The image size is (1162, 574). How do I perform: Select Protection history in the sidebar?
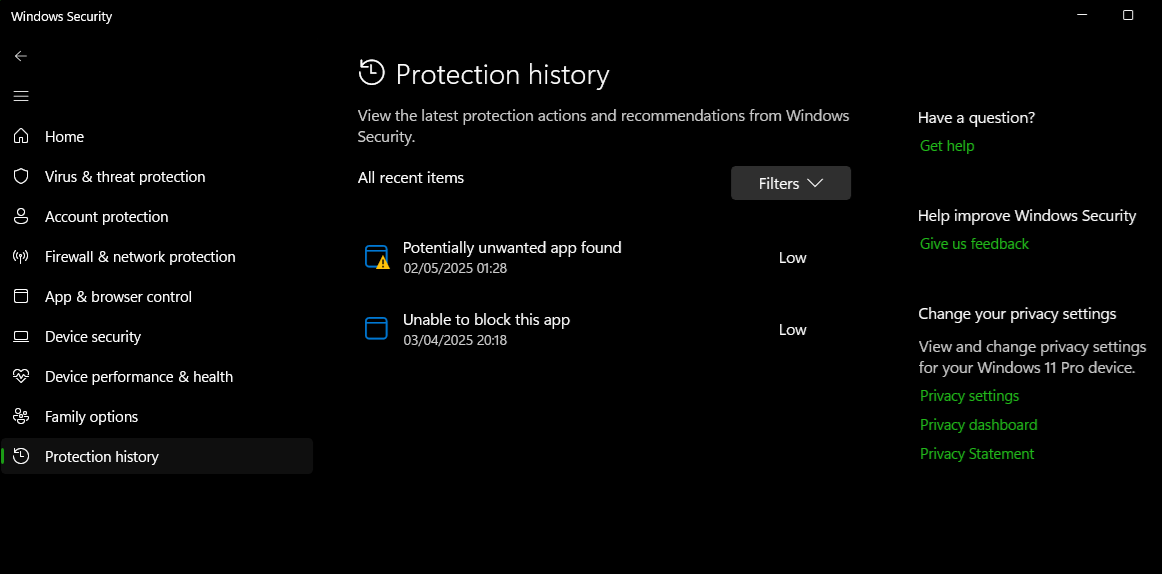coord(101,456)
